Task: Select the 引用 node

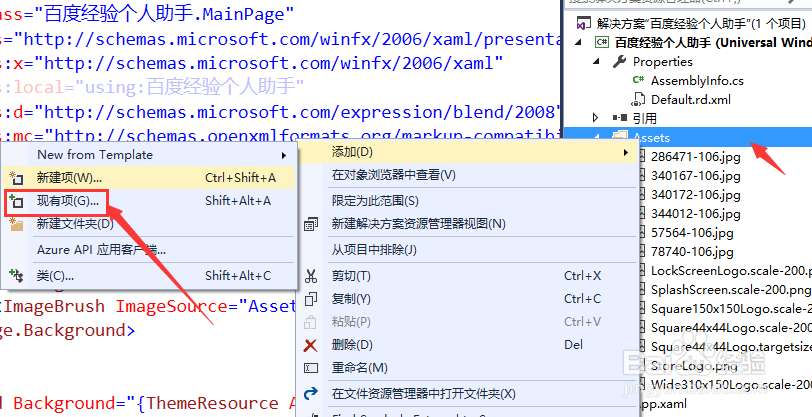Action: tap(644, 119)
